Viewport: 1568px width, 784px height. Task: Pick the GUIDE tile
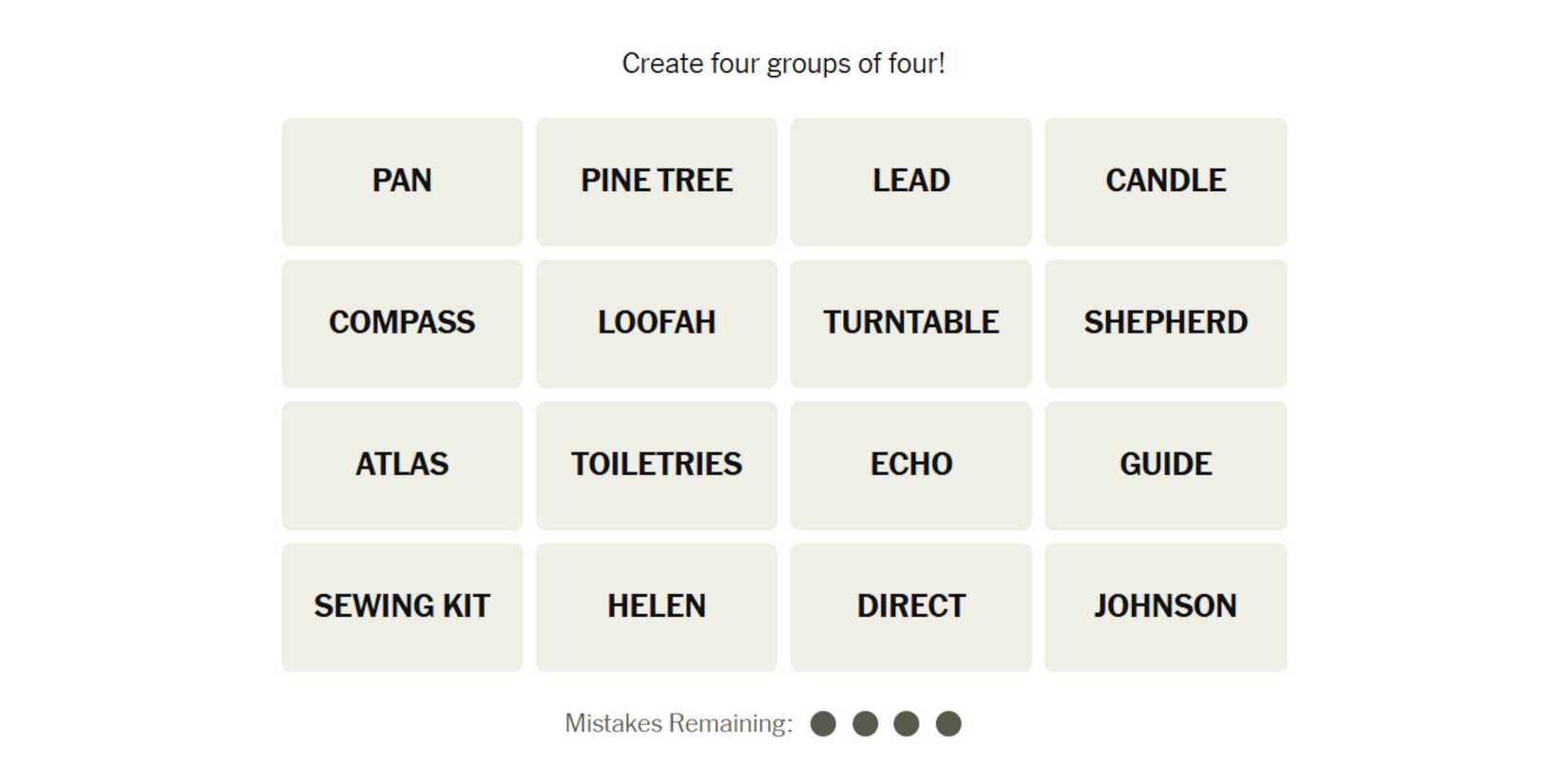(x=1165, y=465)
